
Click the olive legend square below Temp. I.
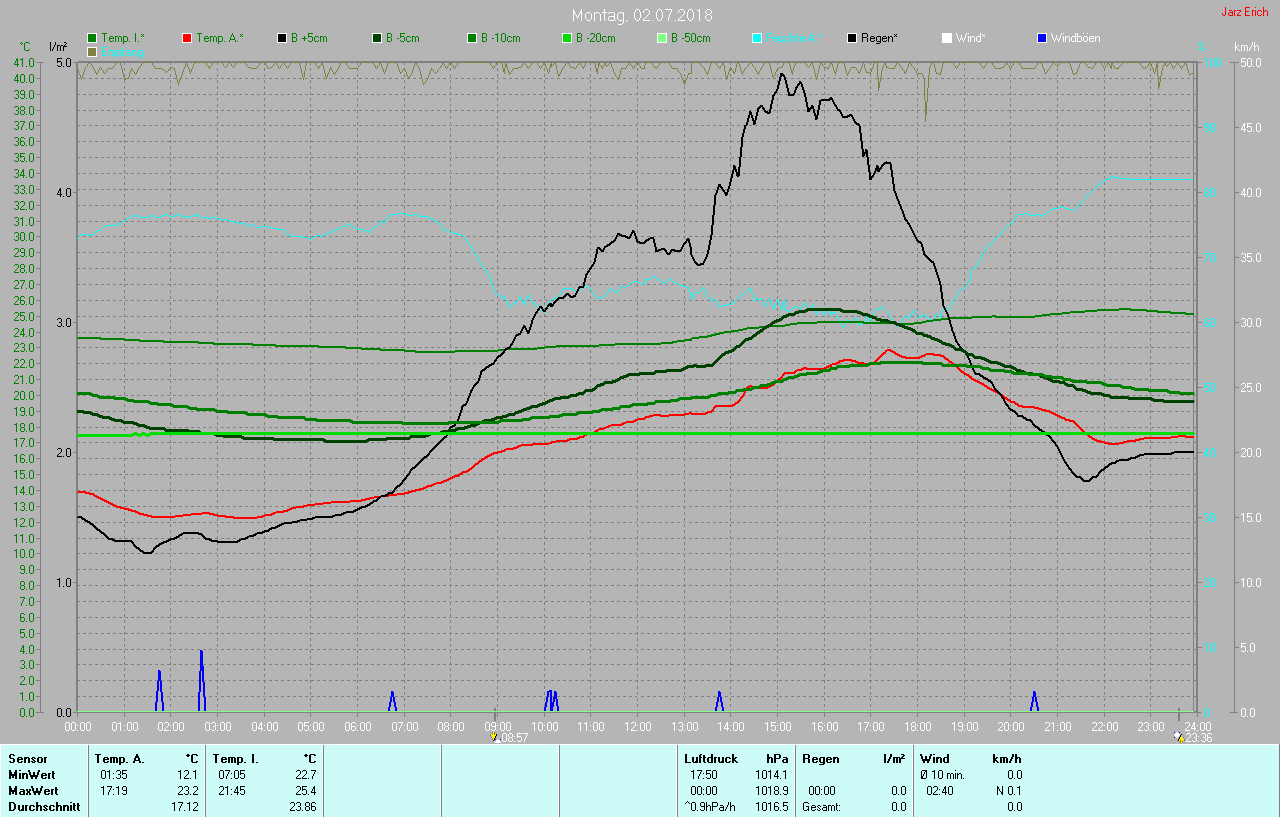point(92,51)
